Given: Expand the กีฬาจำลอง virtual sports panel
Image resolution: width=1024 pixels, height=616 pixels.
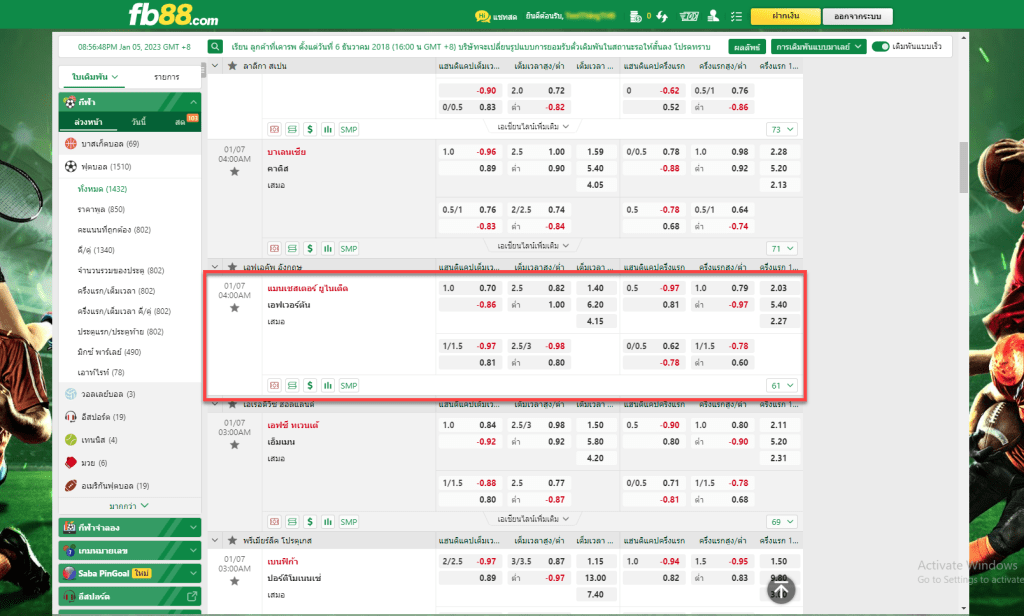Looking at the screenshot, I should point(130,527).
